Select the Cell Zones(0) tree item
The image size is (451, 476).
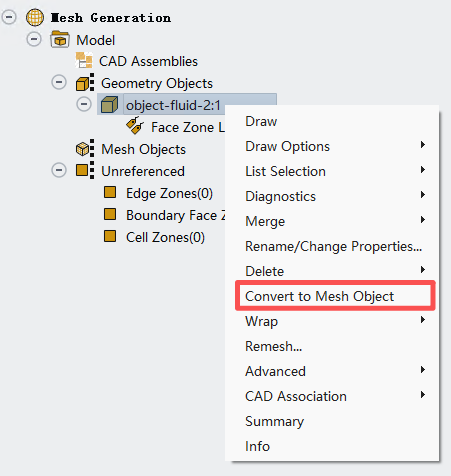coord(165,237)
